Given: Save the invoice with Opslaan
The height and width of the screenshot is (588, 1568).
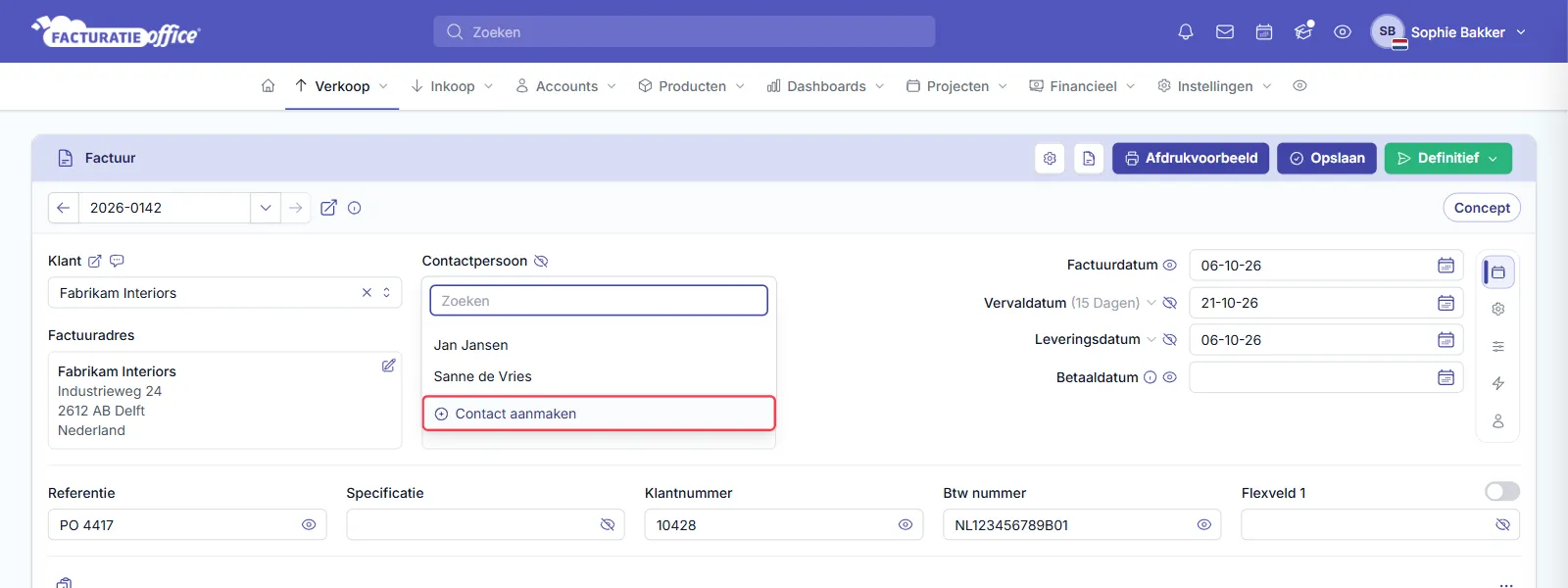Looking at the screenshot, I should tap(1327, 159).
